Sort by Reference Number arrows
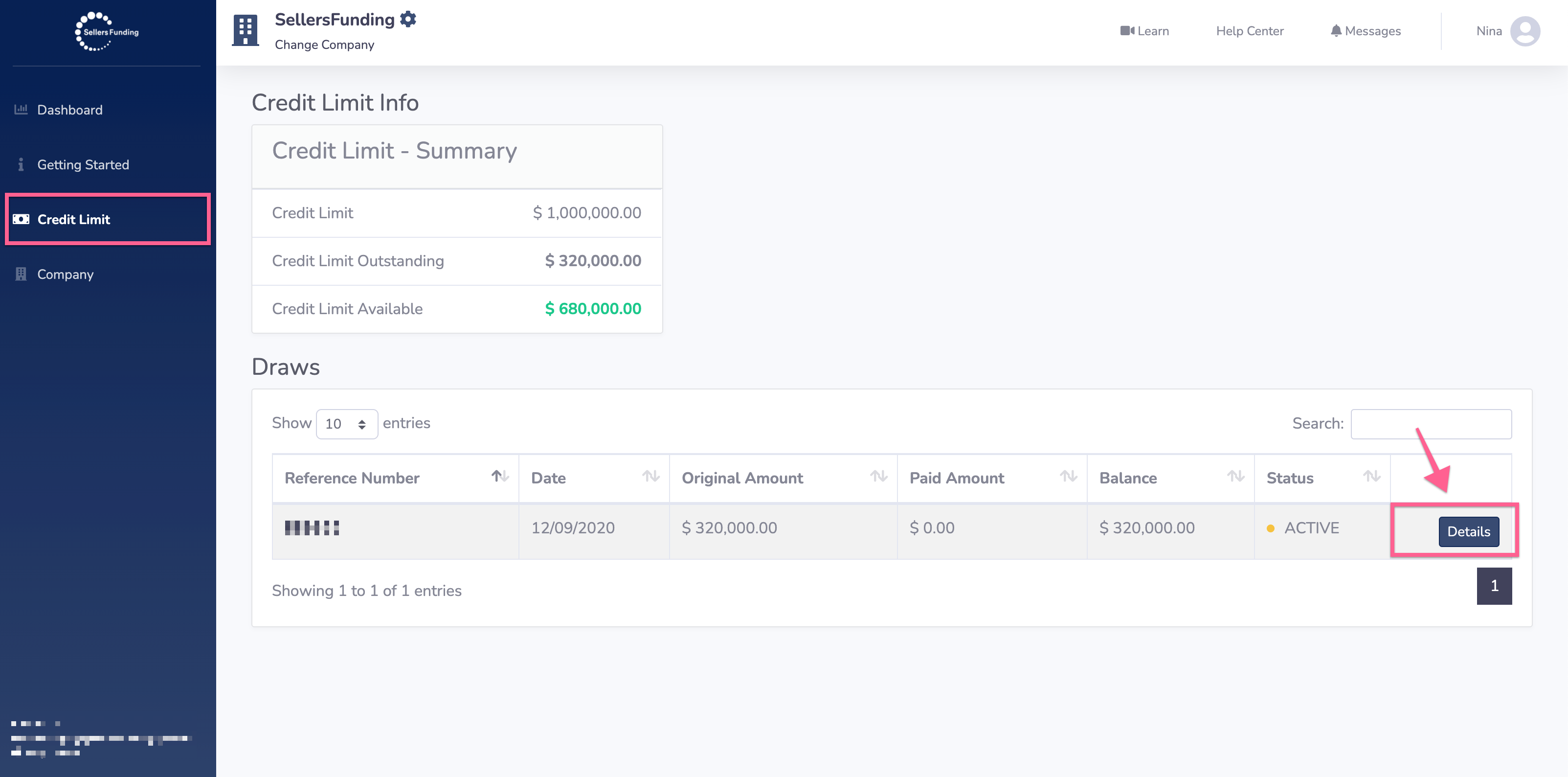The width and height of the screenshot is (1568, 777). [x=500, y=476]
